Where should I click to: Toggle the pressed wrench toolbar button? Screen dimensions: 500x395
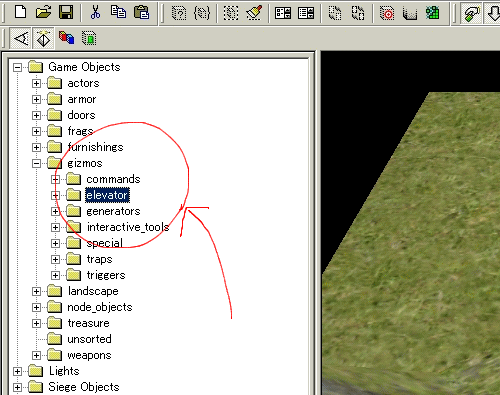coord(471,13)
